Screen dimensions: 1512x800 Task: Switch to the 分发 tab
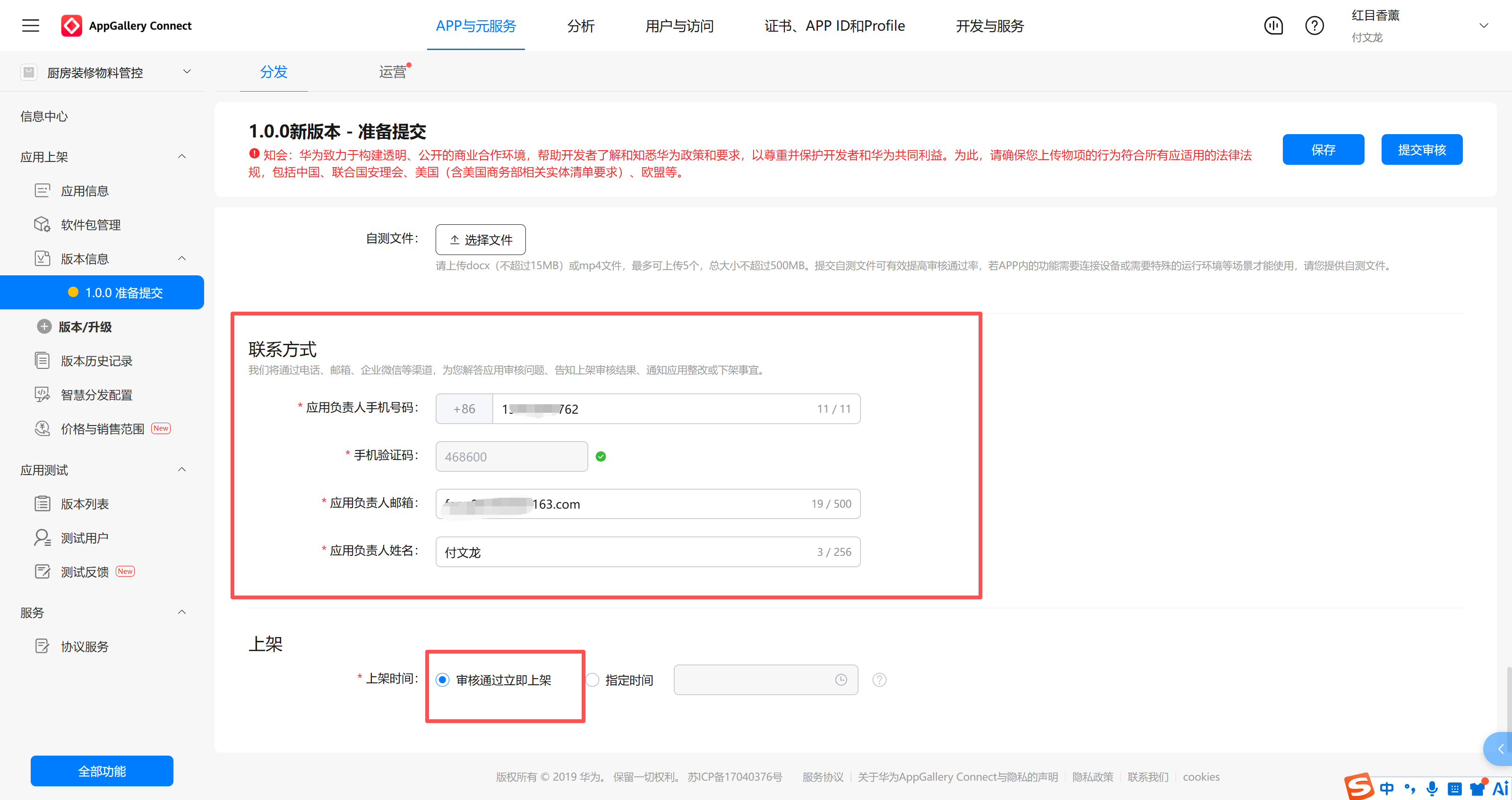pyautogui.click(x=274, y=72)
